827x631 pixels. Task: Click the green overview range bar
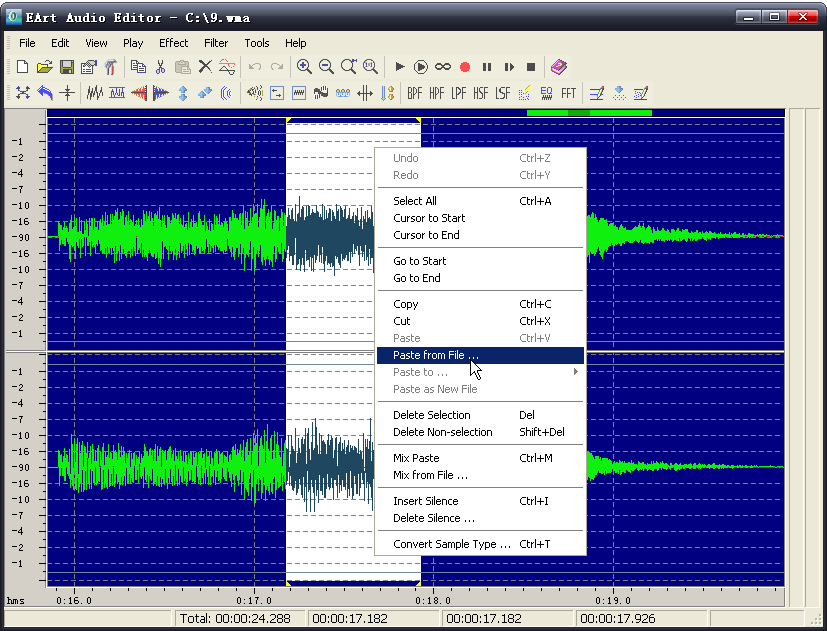pos(589,113)
